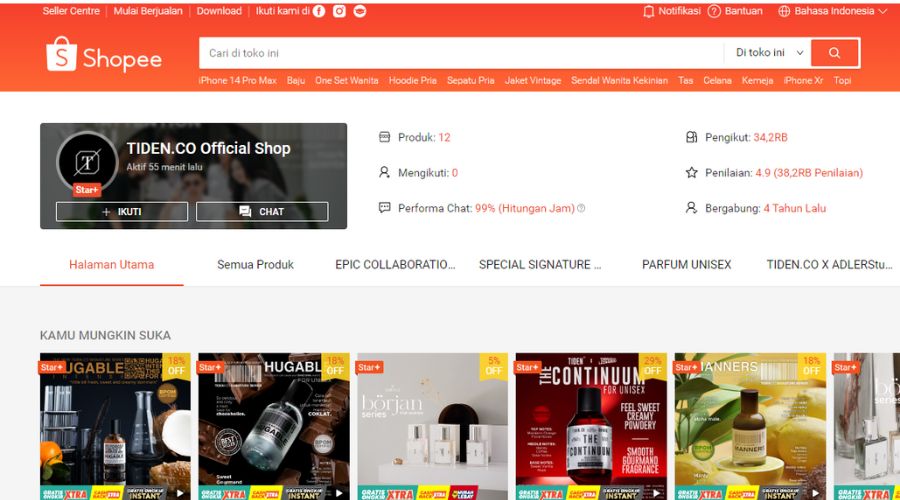Screen dimensions: 900x500
Task: Open TIDEN.CO X ADLERStu... tab
Action: click(x=829, y=265)
